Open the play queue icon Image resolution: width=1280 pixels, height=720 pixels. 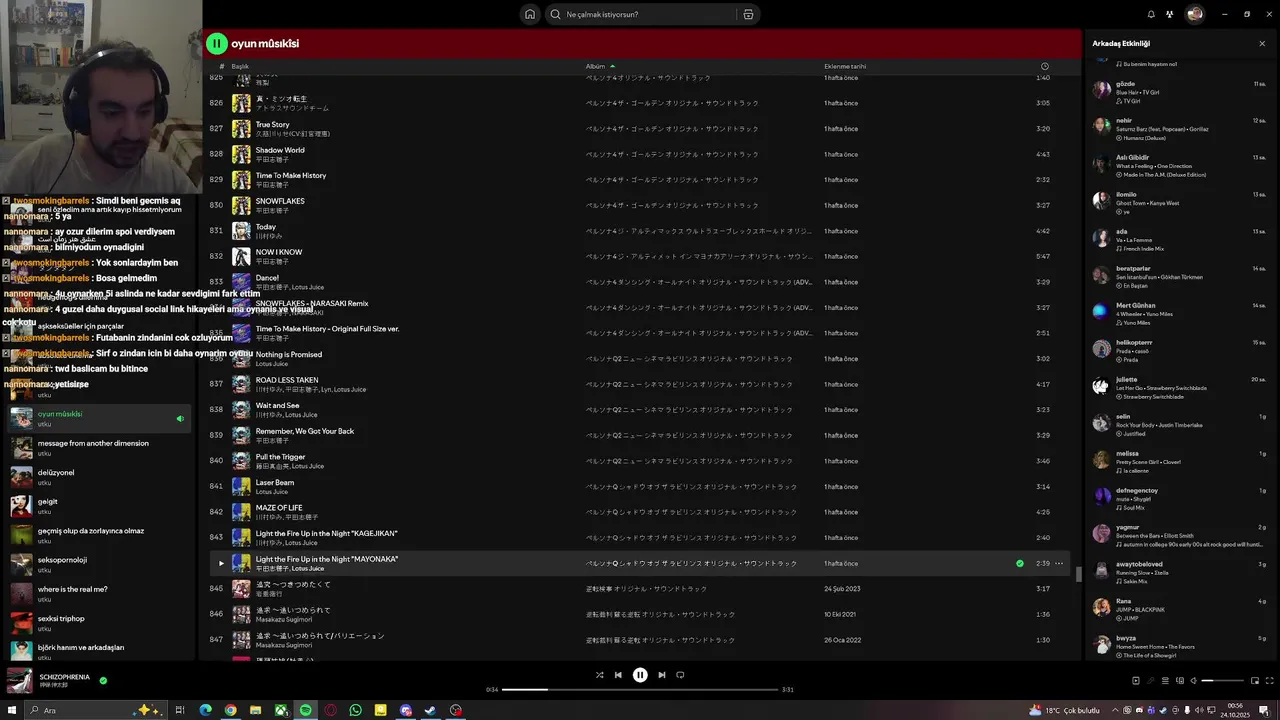[x=1165, y=681]
